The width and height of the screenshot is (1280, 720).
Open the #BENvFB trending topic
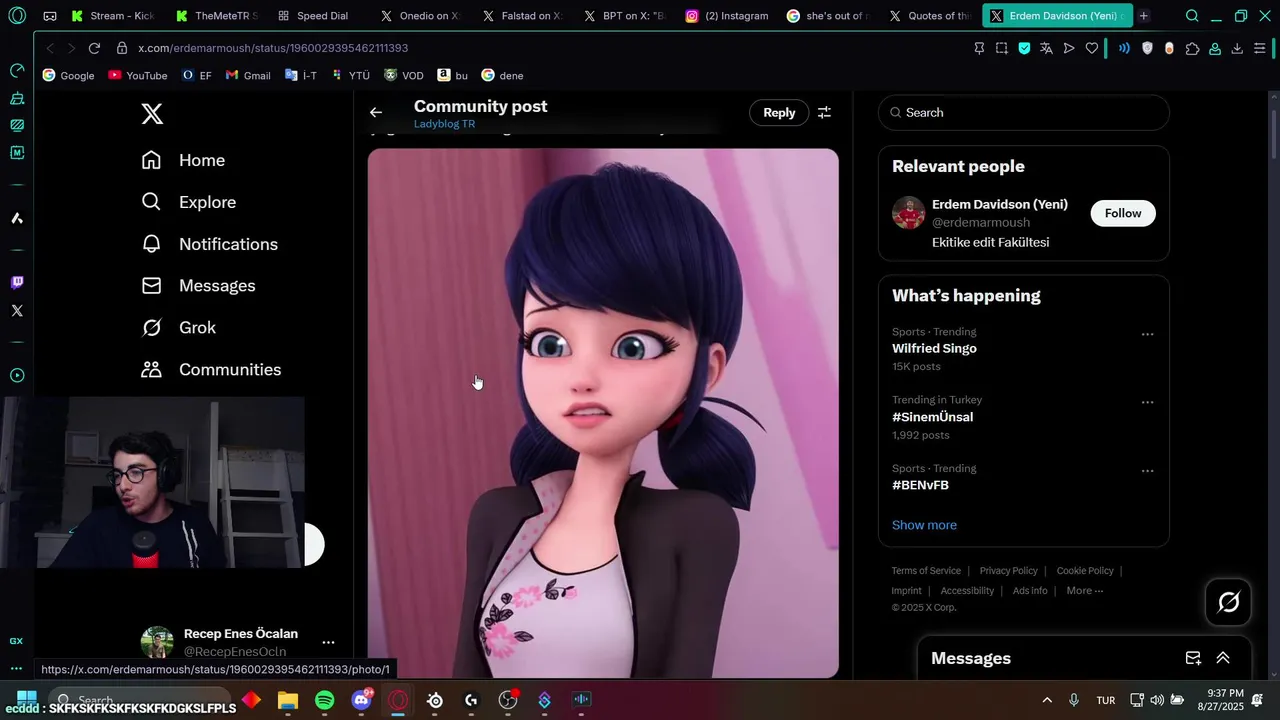click(920, 485)
